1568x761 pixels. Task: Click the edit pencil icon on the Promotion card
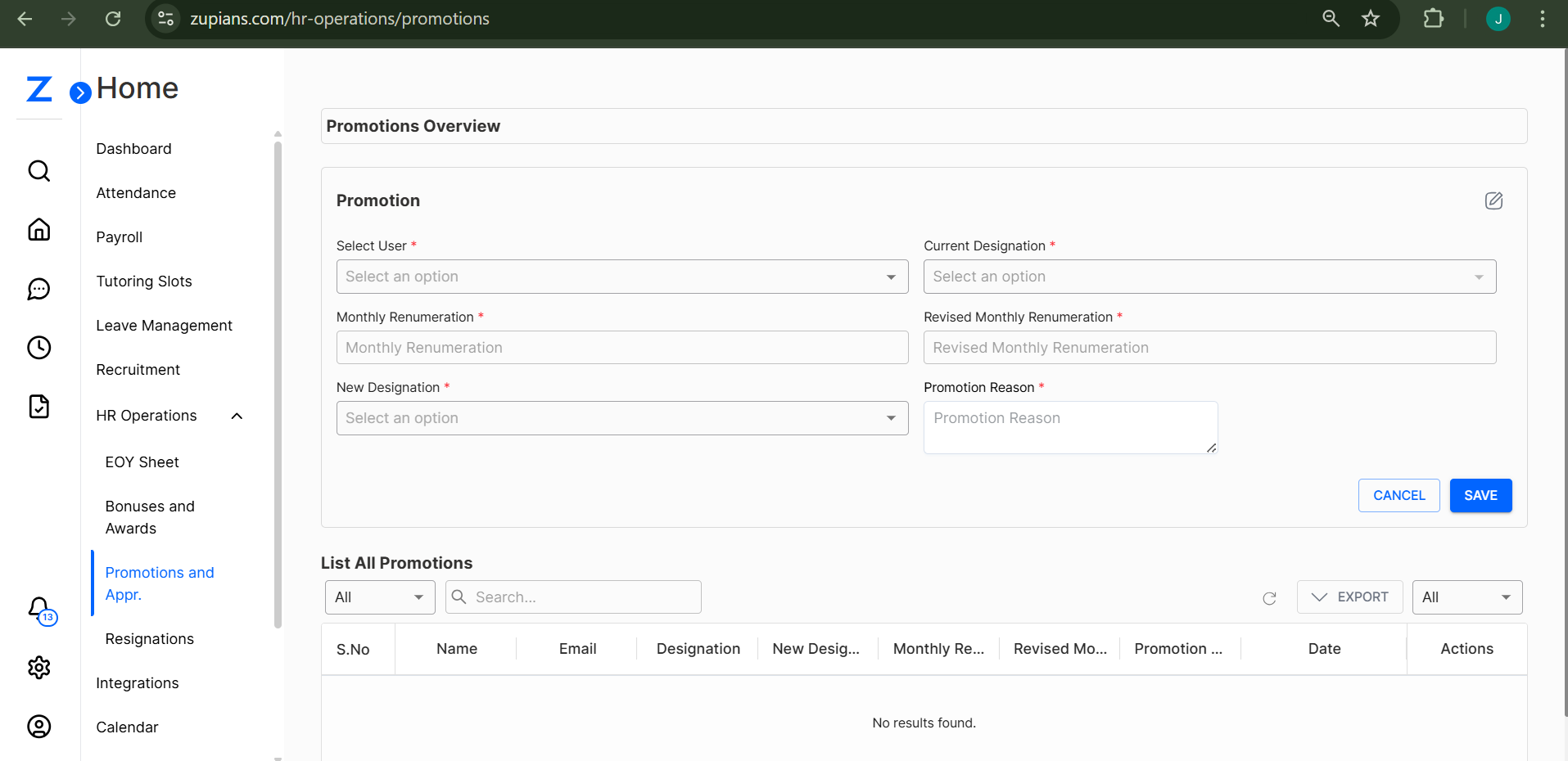[x=1493, y=200]
